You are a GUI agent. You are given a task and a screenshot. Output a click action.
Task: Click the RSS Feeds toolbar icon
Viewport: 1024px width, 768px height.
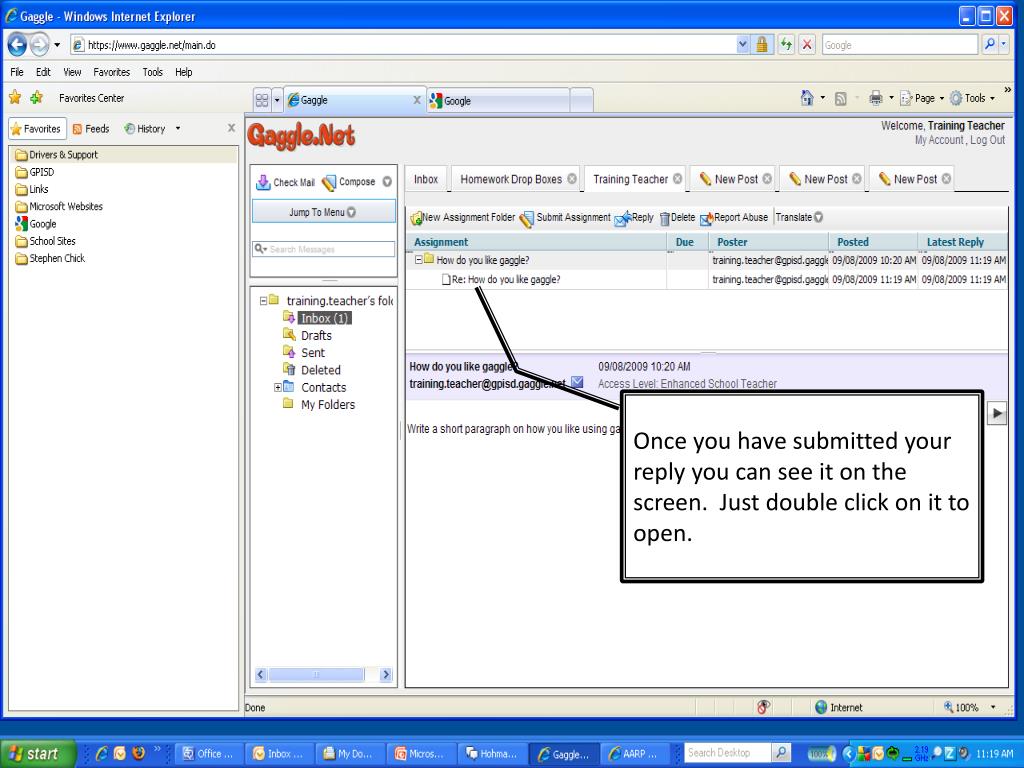[x=841, y=99]
